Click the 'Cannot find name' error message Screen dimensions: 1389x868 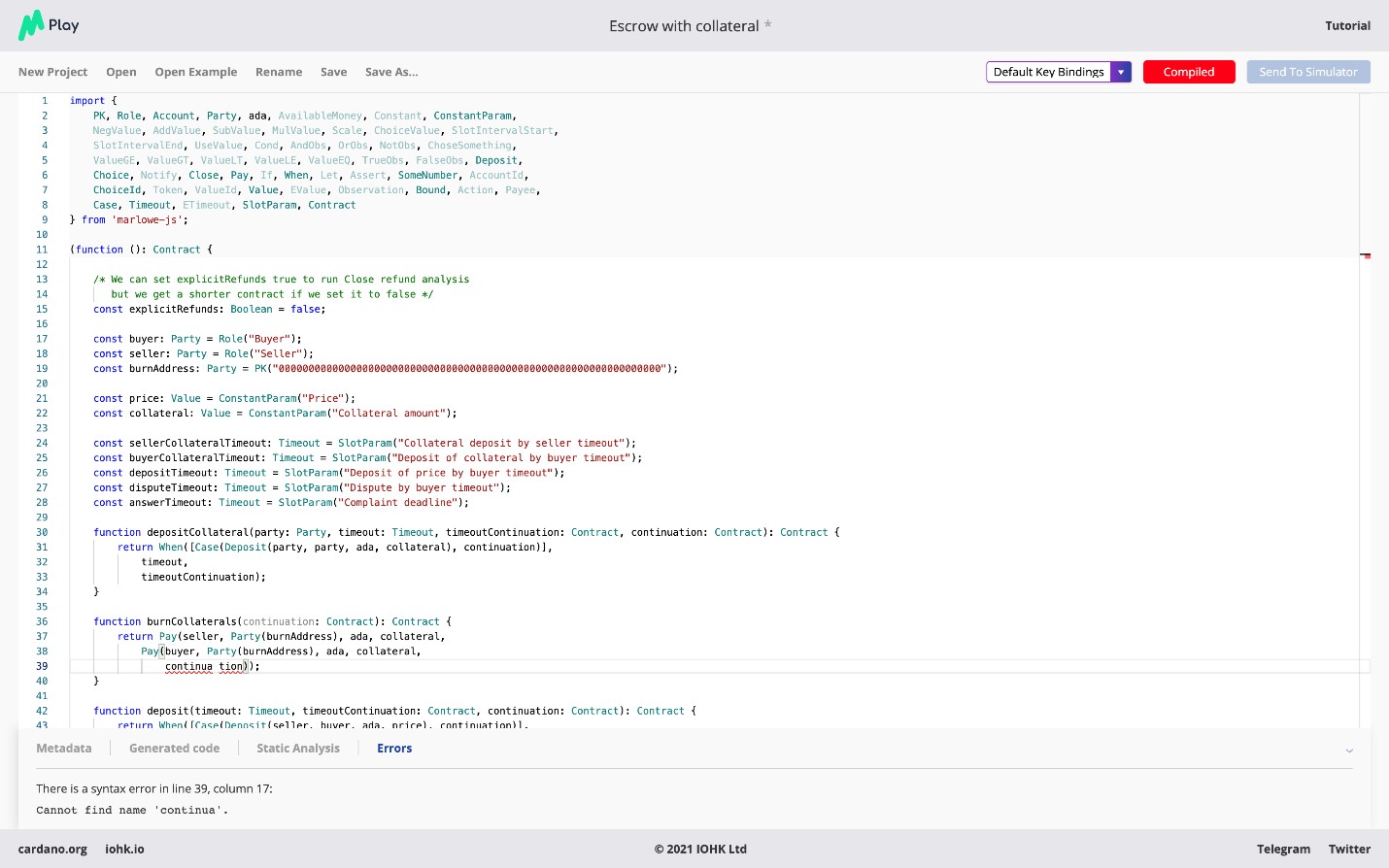[132, 811]
